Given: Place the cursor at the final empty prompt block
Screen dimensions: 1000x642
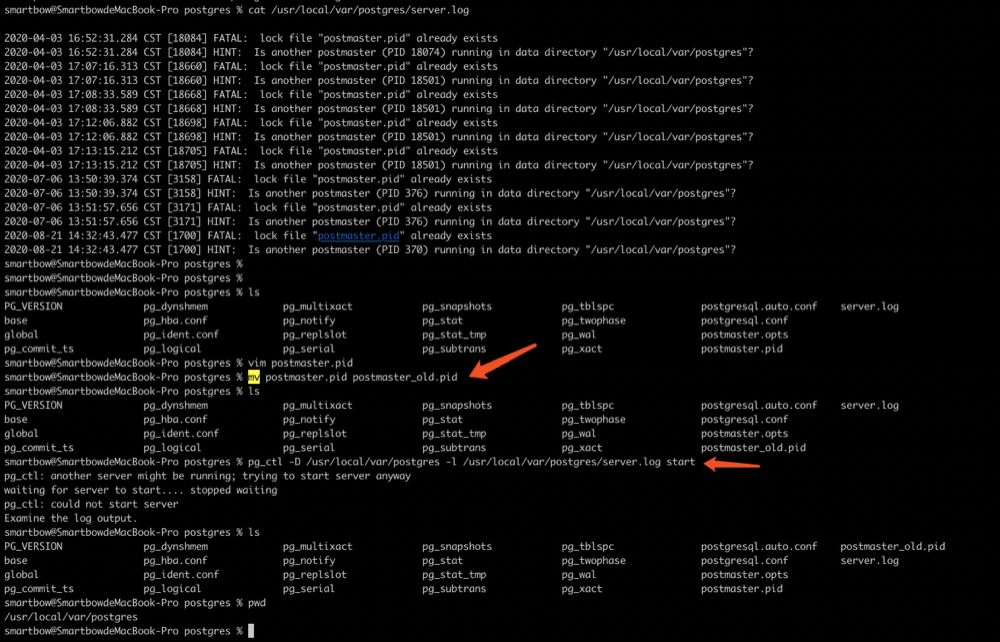Looking at the screenshot, I should [x=251, y=631].
